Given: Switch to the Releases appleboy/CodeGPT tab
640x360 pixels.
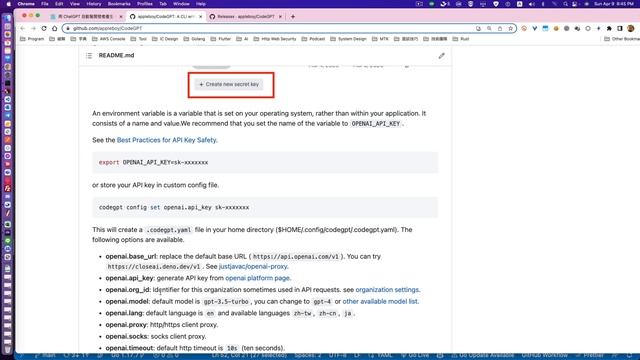Looking at the screenshot, I should 246,17.
